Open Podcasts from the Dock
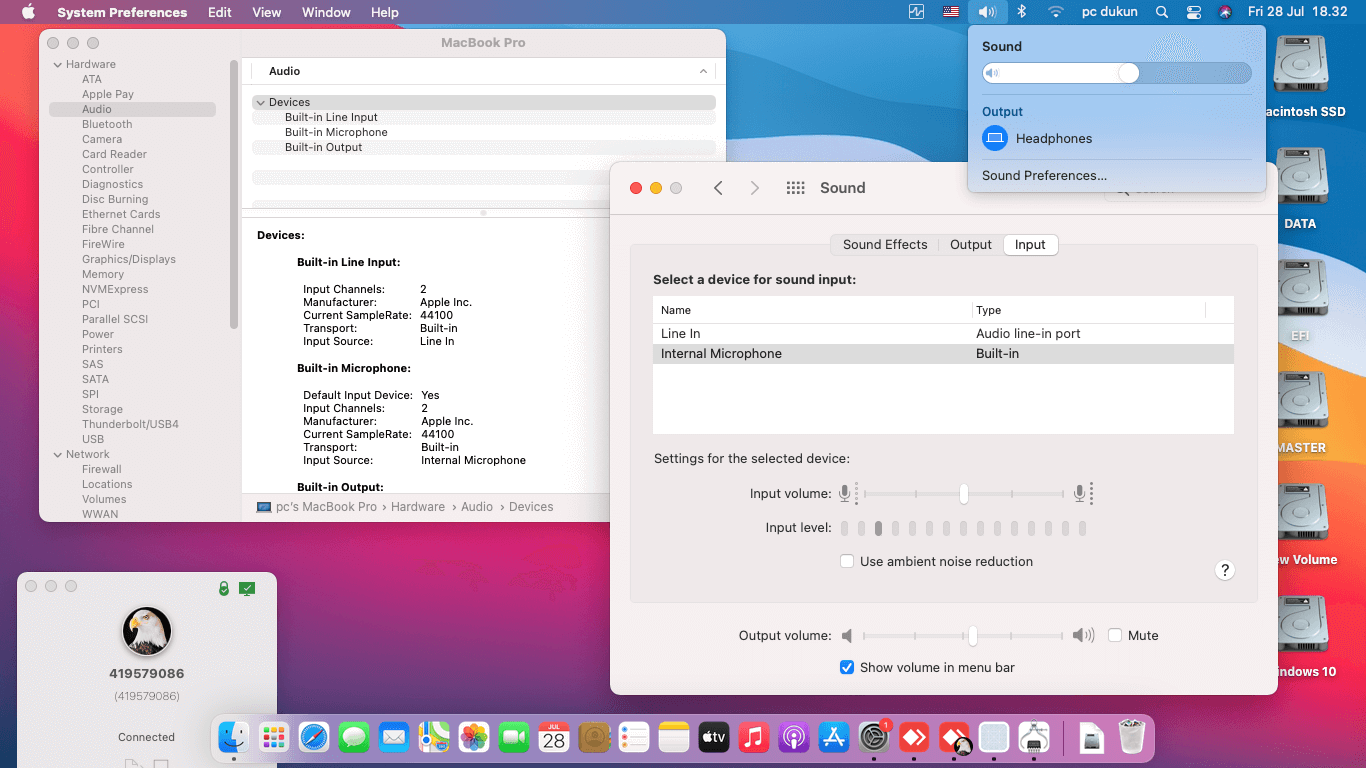This screenshot has height=768, width=1366. [x=794, y=738]
